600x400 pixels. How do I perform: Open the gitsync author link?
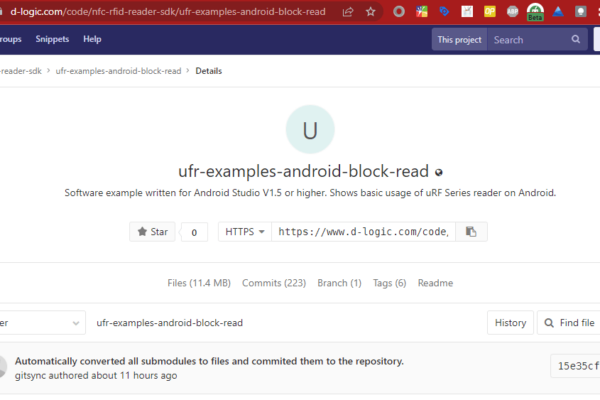click(x=30, y=376)
